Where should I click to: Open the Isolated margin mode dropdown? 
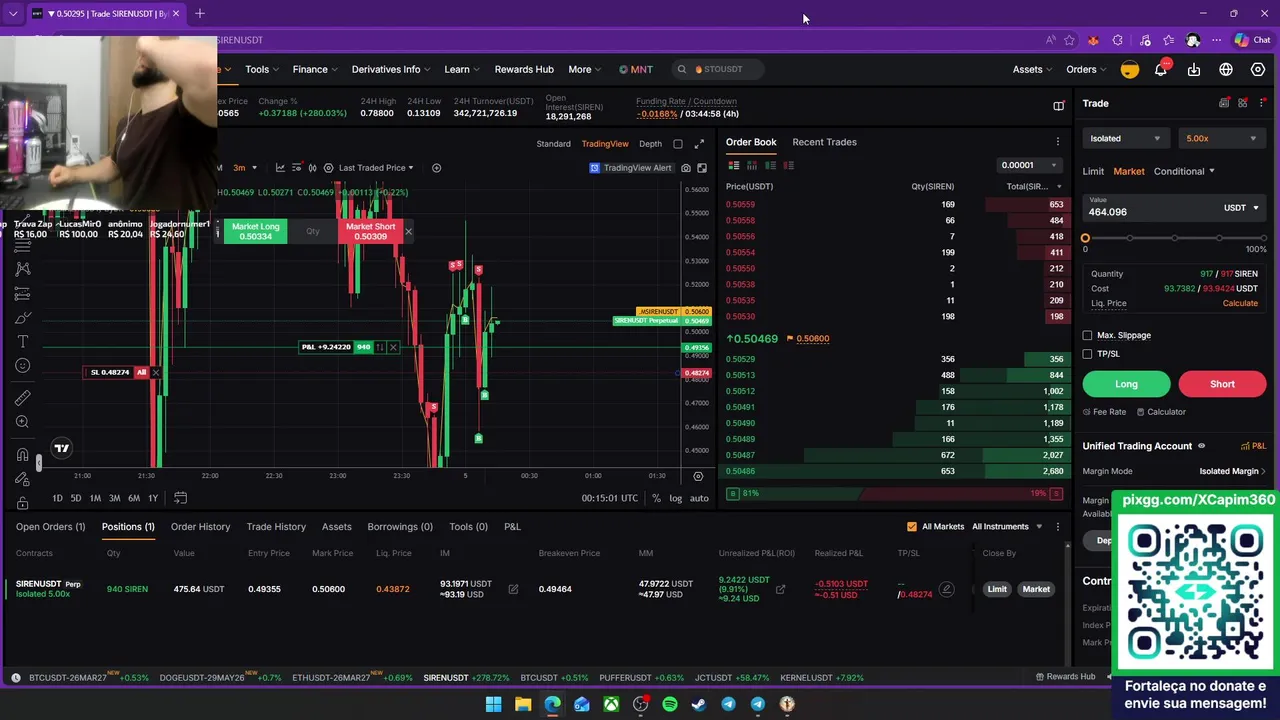point(1126,139)
